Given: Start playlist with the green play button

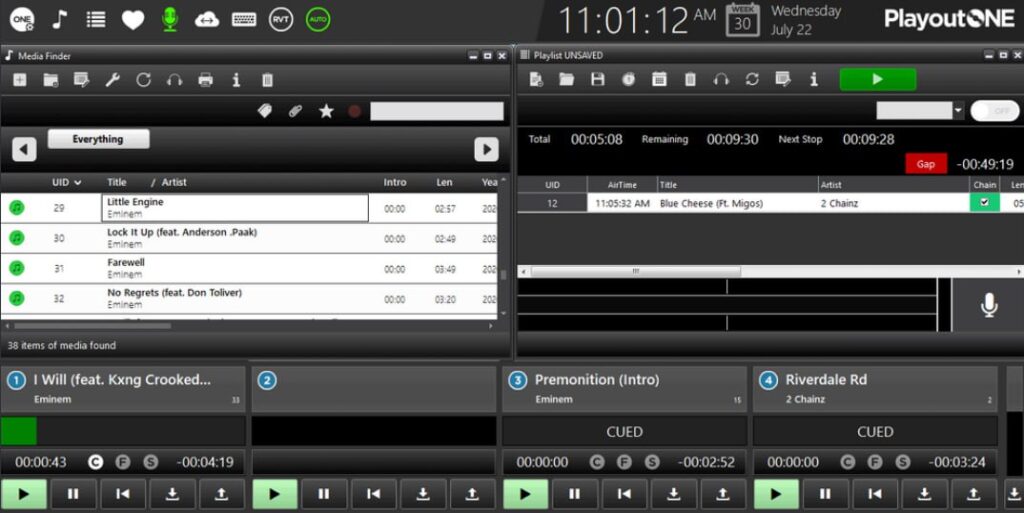Looking at the screenshot, I should [878, 80].
